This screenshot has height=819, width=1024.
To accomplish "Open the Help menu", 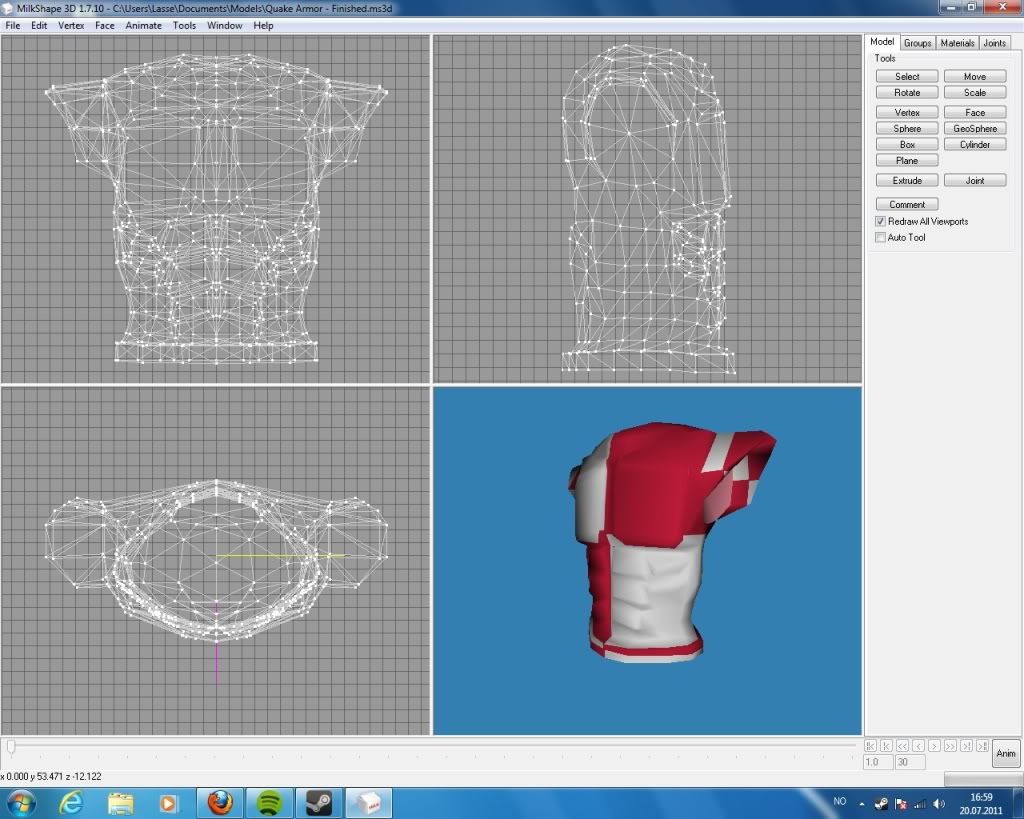I will point(263,25).
